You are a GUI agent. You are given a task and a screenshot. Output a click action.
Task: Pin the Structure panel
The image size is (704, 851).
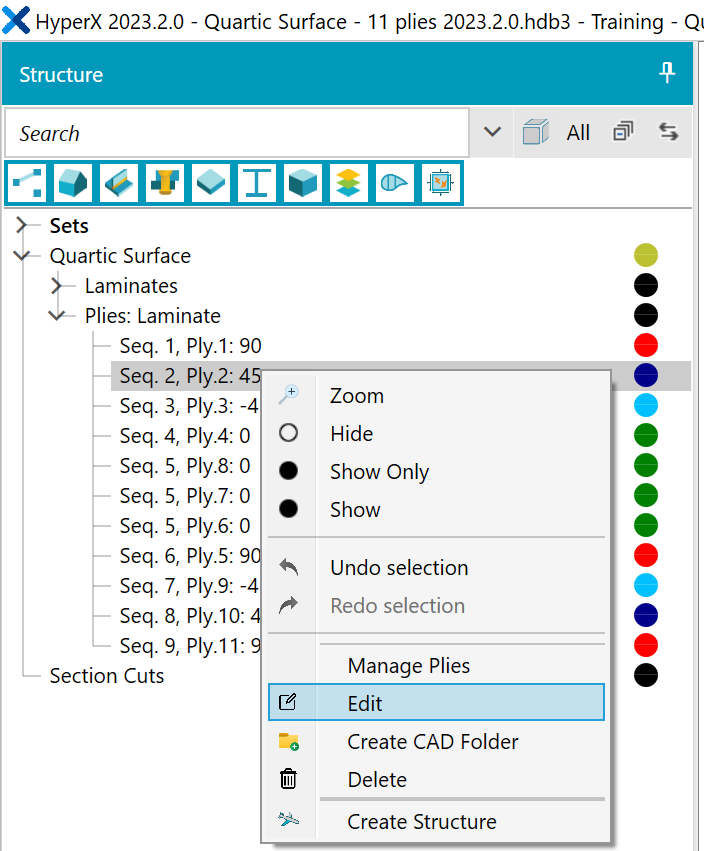point(667,73)
